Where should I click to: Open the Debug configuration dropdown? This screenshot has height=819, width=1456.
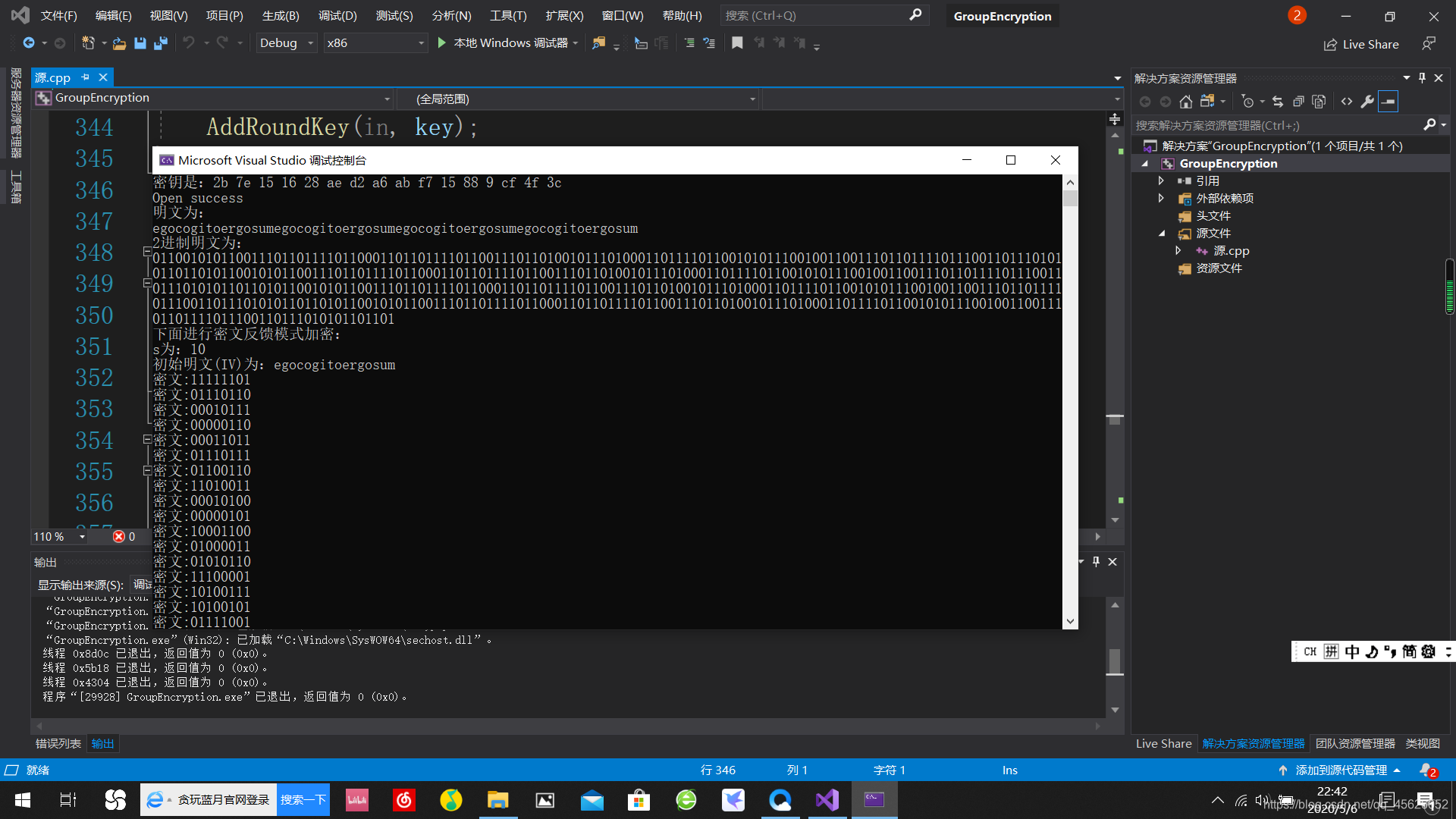286,43
